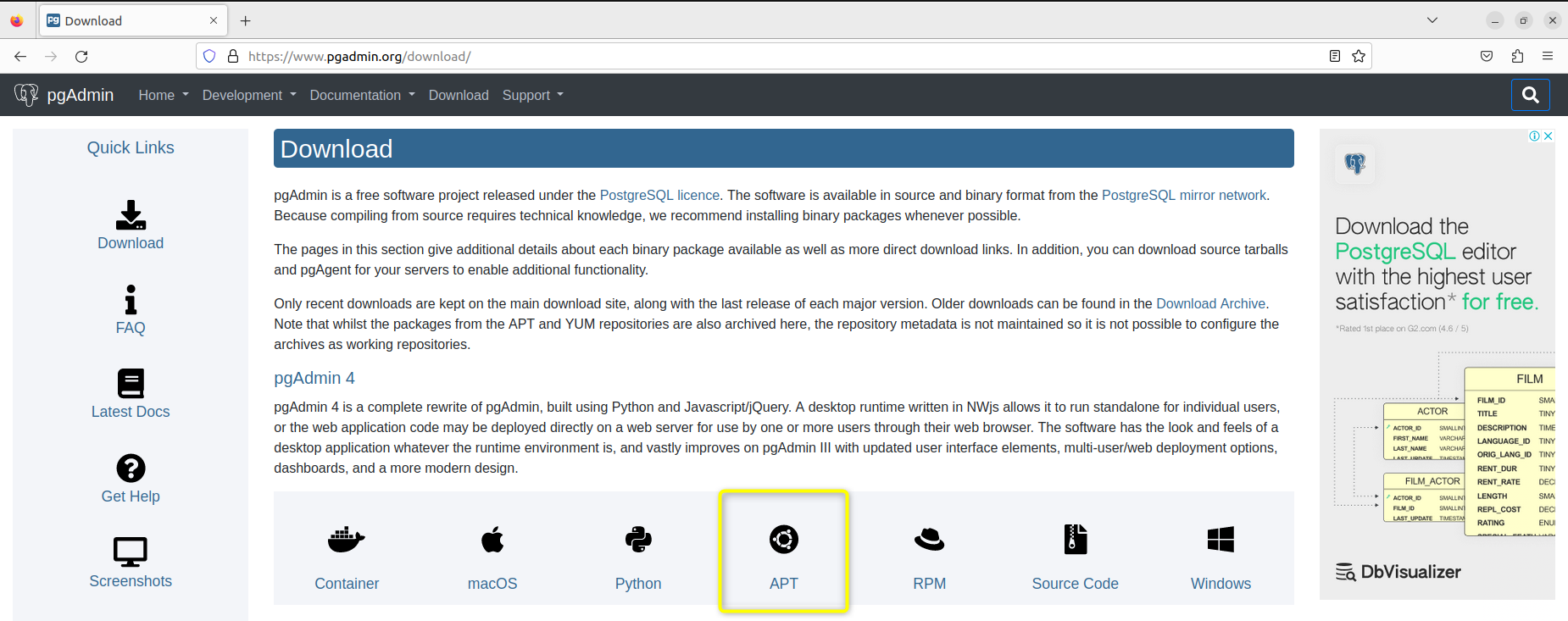
Task: Click the DbVisualizer logo in ad
Action: (1398, 572)
